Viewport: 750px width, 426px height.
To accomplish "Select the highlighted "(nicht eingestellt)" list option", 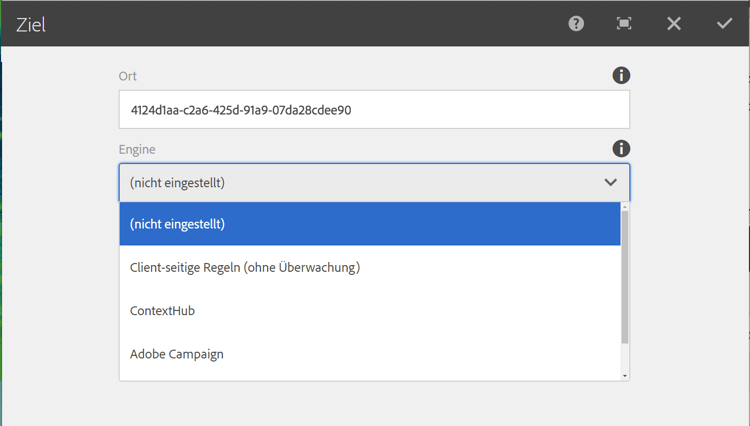I will [x=370, y=224].
